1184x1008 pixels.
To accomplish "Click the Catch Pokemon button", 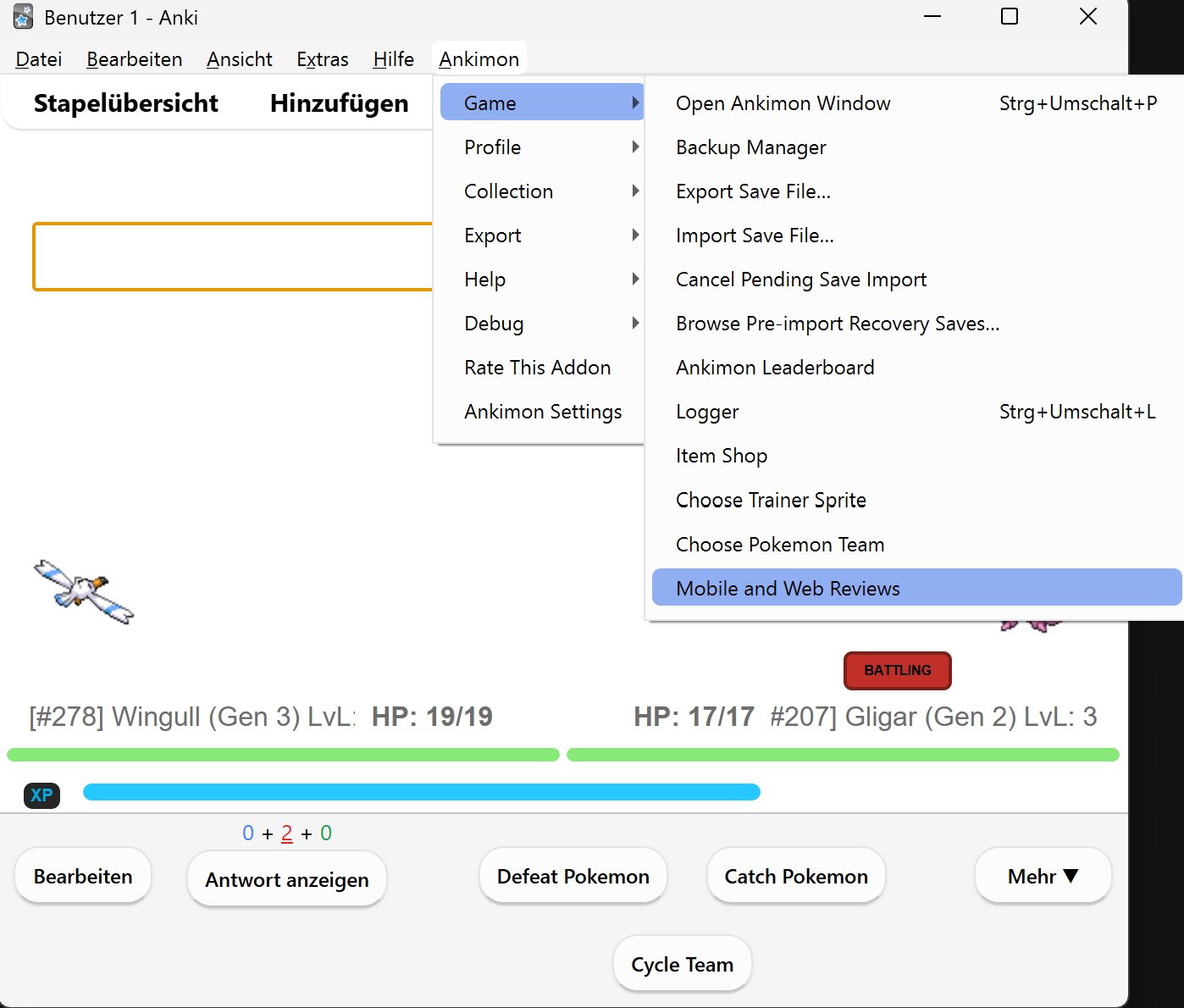I will coord(796,876).
